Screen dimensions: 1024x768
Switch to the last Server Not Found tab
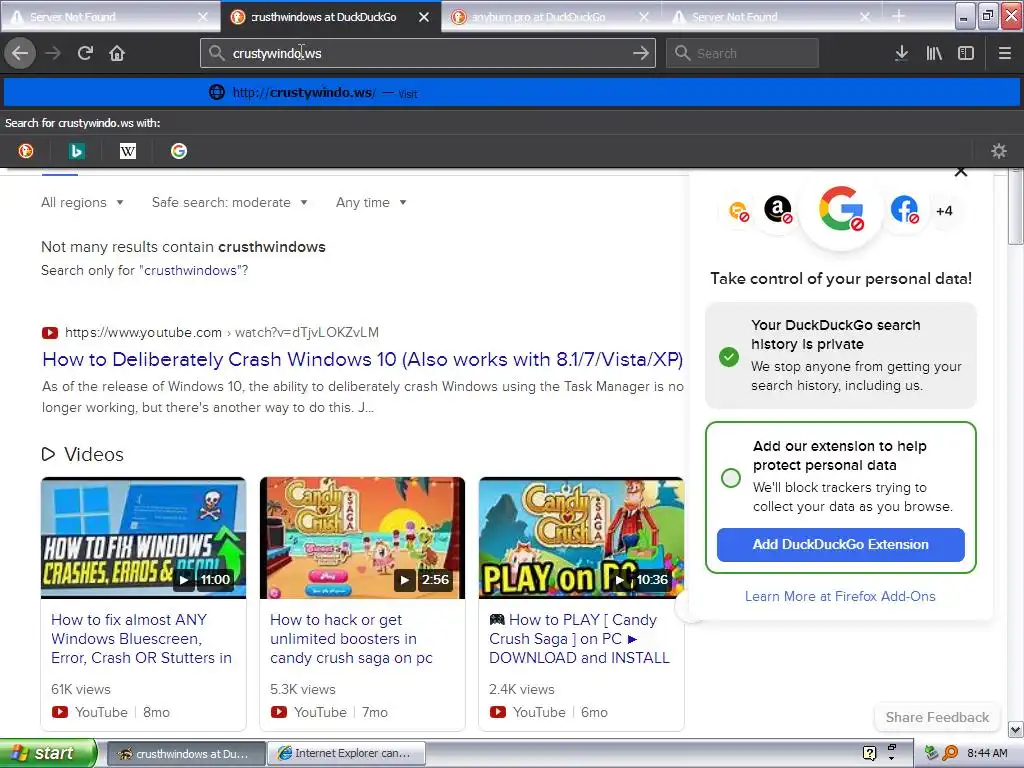click(772, 17)
